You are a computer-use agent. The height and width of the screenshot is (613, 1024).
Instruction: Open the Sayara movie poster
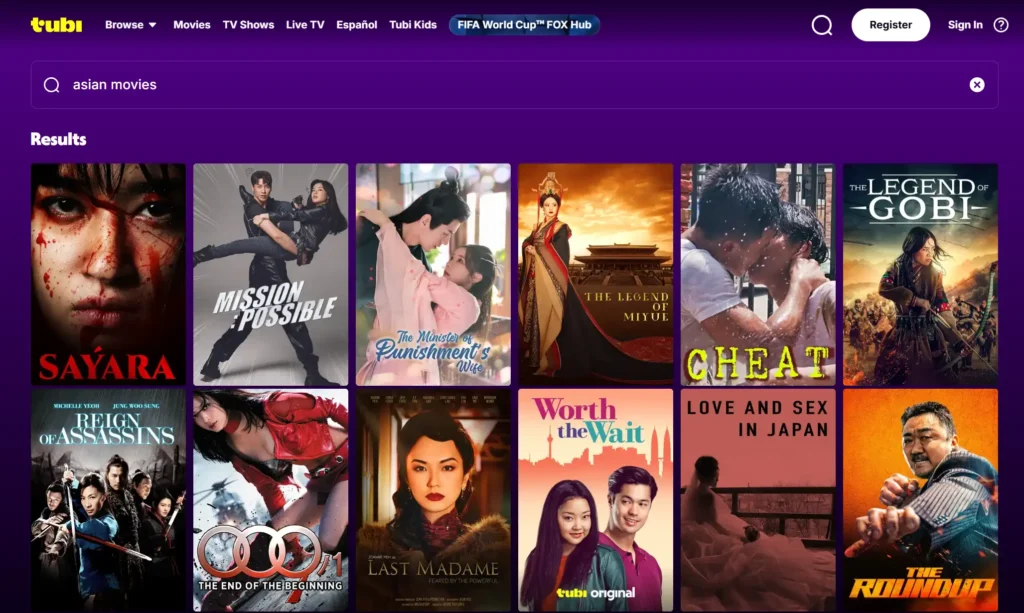coord(108,274)
